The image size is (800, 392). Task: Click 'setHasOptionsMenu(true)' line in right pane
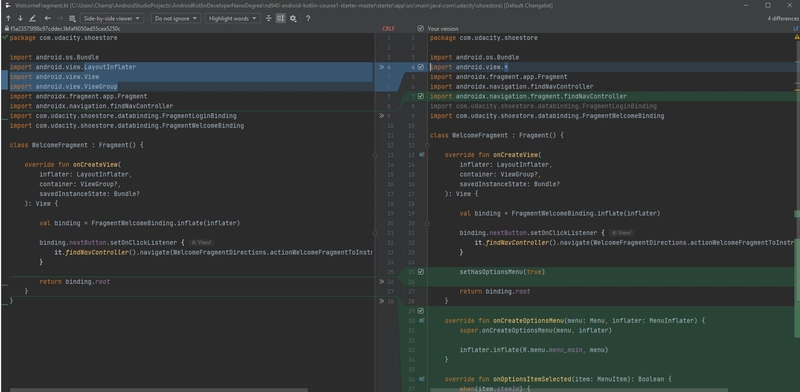coord(502,272)
